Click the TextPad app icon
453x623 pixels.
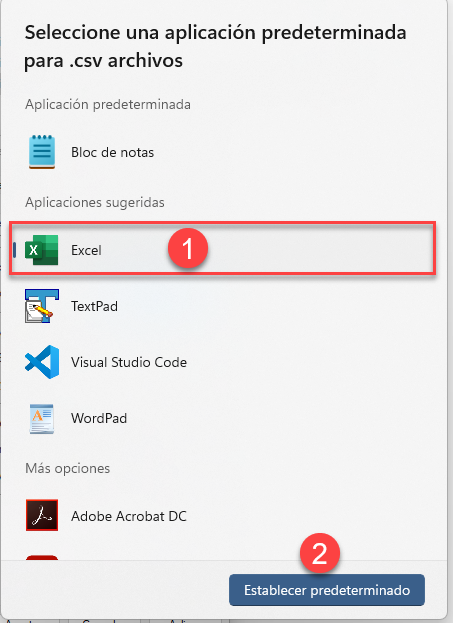42,306
